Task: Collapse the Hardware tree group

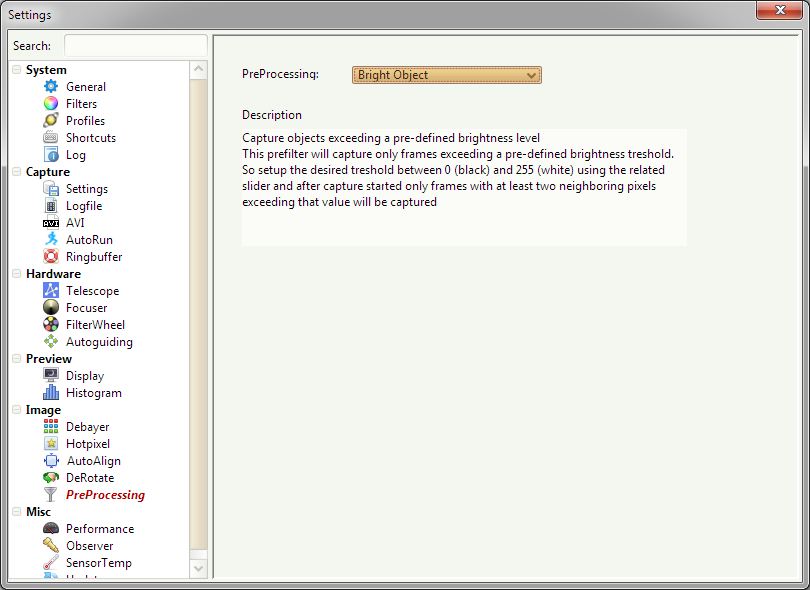Action: [x=17, y=274]
